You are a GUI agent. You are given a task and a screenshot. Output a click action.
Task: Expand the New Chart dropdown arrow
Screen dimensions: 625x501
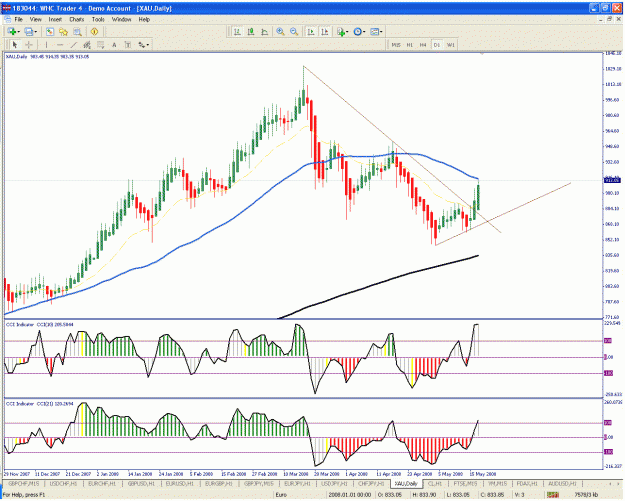19,32
